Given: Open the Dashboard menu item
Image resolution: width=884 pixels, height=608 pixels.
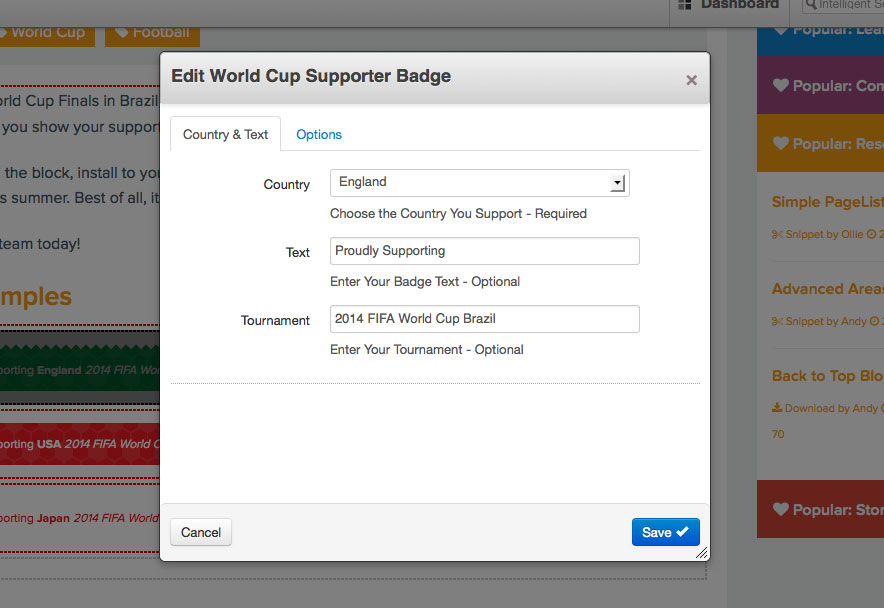Looking at the screenshot, I should point(728,5).
